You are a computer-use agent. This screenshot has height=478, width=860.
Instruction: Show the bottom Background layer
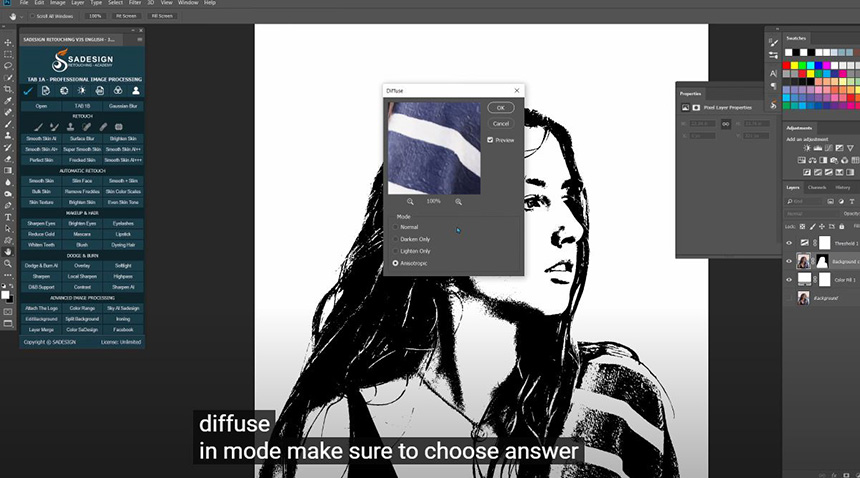coord(789,298)
